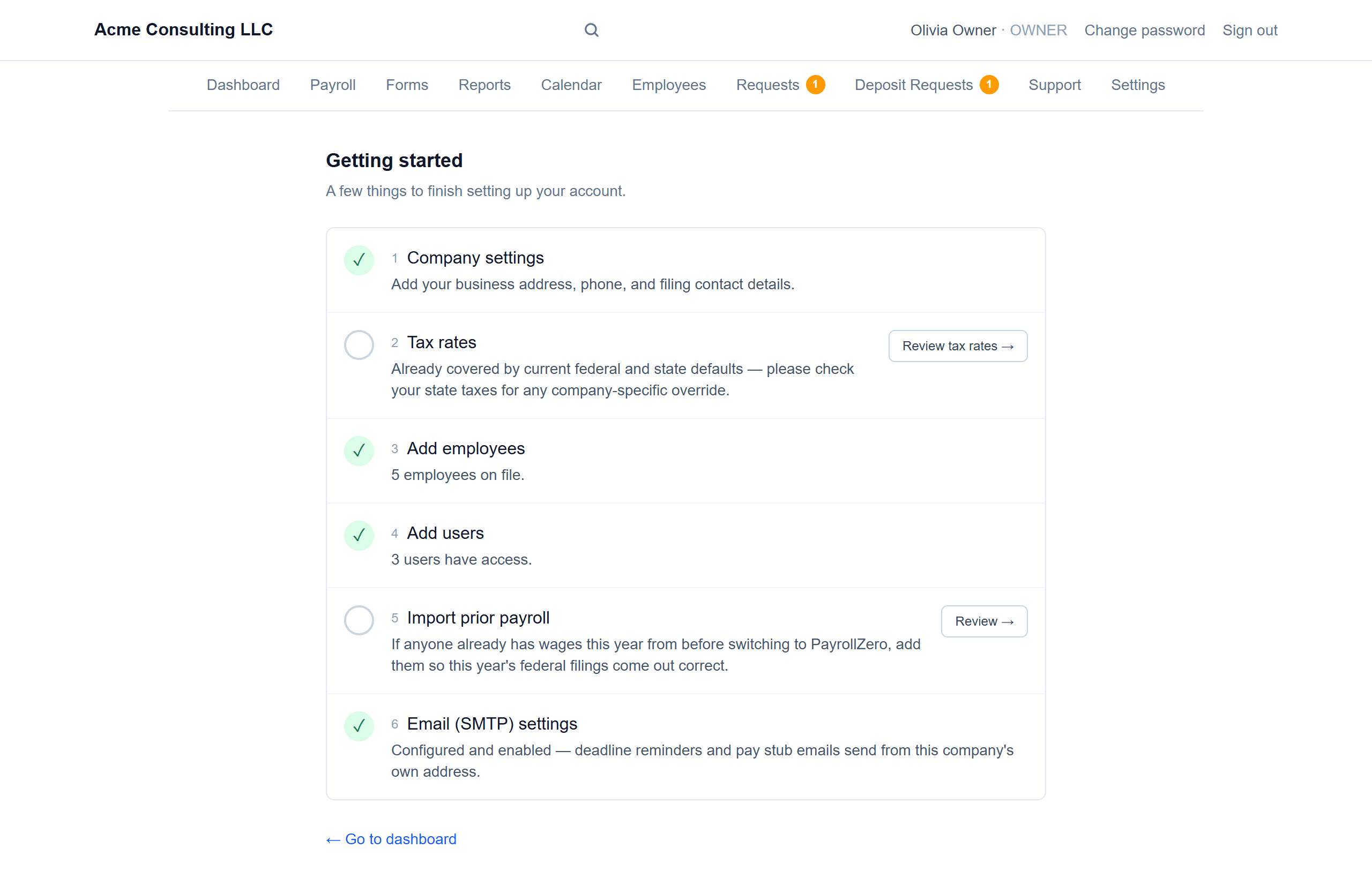Go to the Payroll tab
The image size is (1372, 886).
tap(333, 85)
